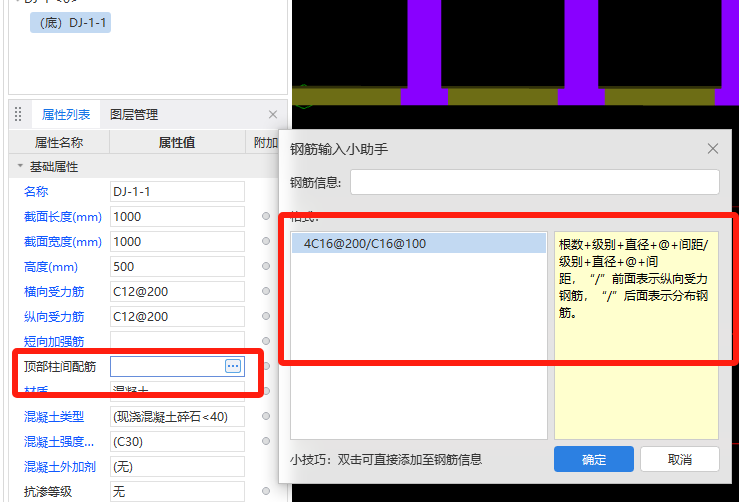Toggle the 附加 circle for 截面宽度(mm)
The width and height of the screenshot is (739, 502).
266,241
